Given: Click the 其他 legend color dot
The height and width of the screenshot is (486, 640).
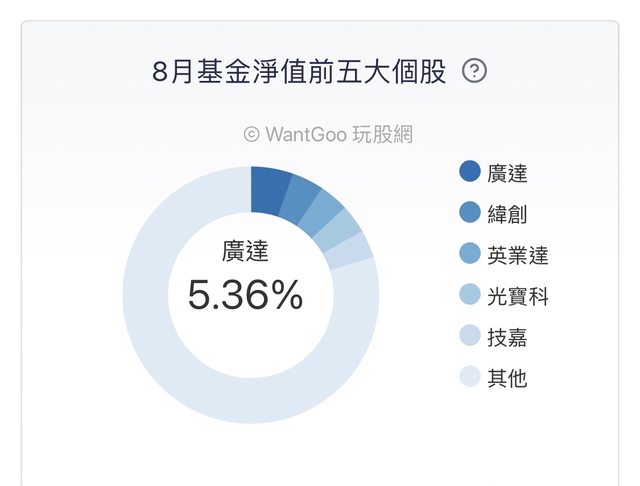Looking at the screenshot, I should click(x=470, y=378).
